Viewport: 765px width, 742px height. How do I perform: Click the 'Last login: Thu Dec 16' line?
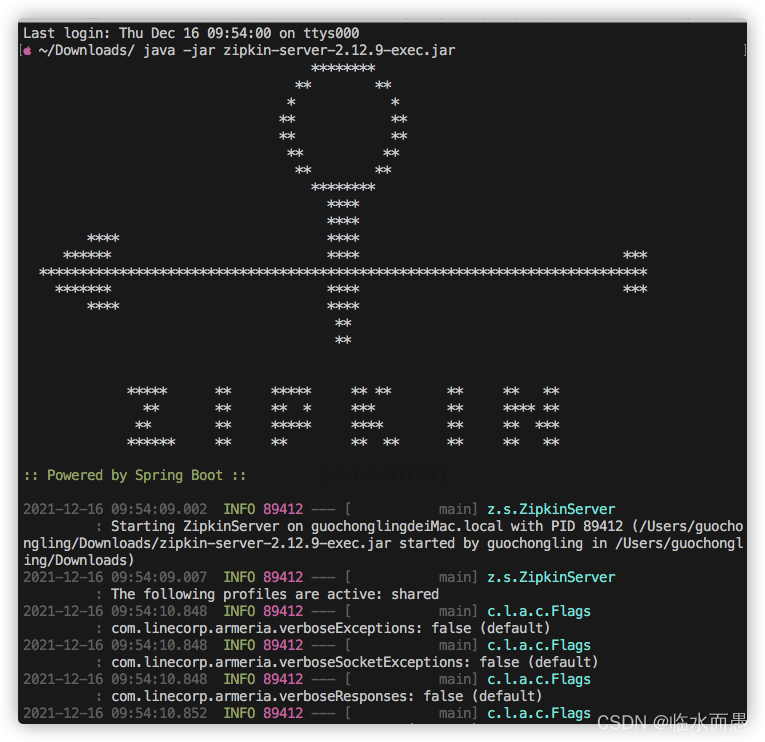pyautogui.click(x=191, y=33)
